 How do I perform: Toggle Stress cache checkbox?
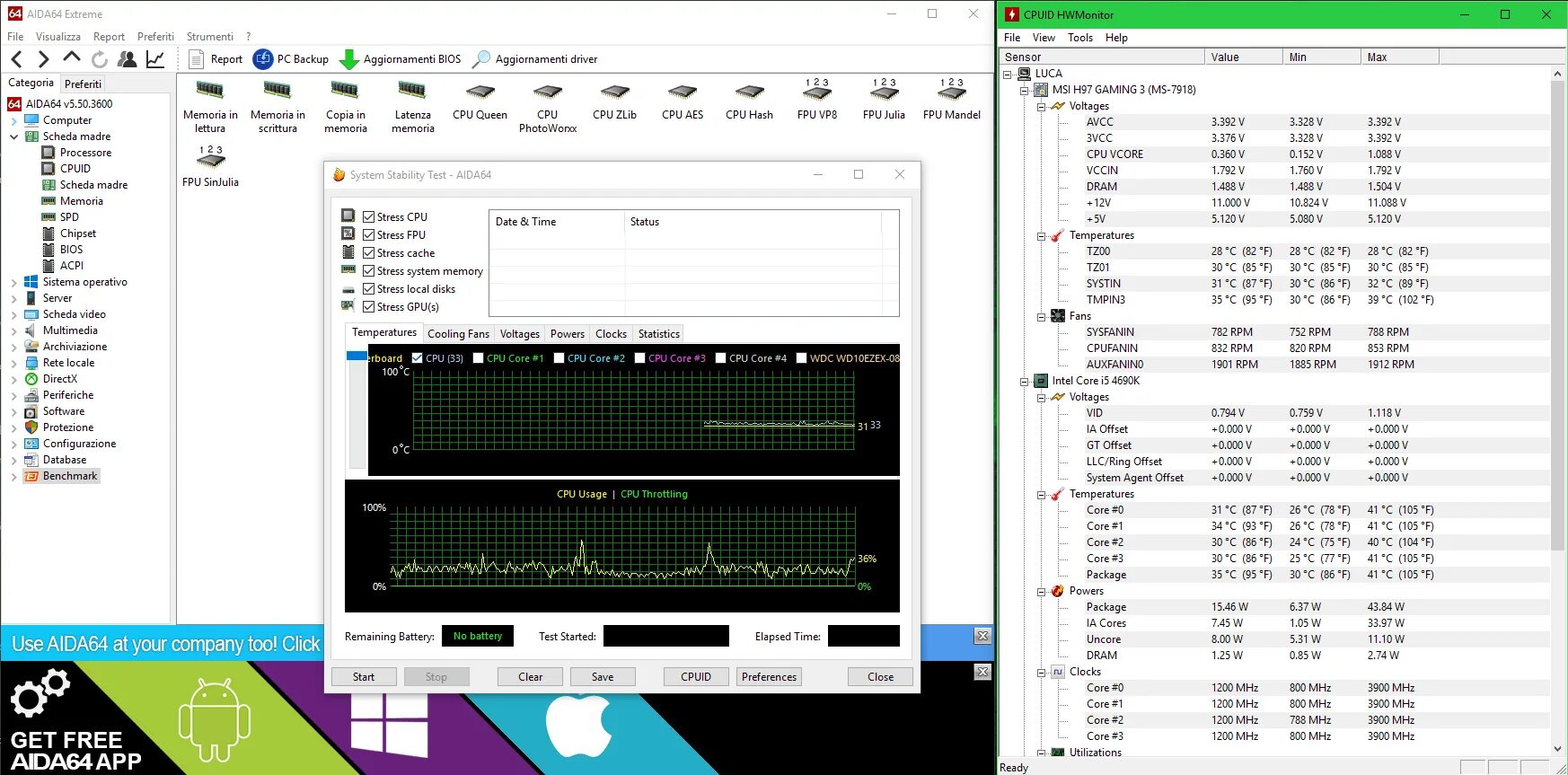369,252
